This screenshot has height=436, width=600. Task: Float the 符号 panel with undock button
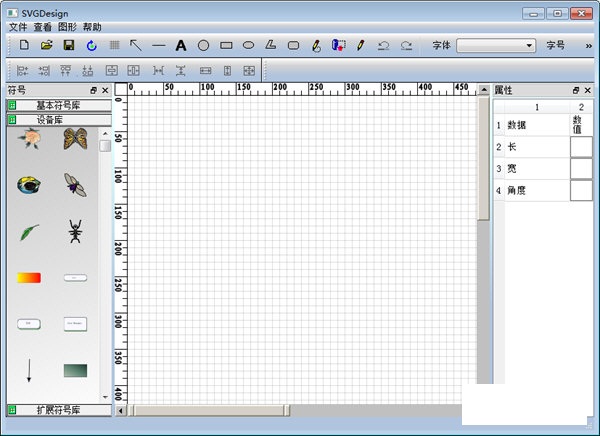pyautogui.click(x=93, y=90)
